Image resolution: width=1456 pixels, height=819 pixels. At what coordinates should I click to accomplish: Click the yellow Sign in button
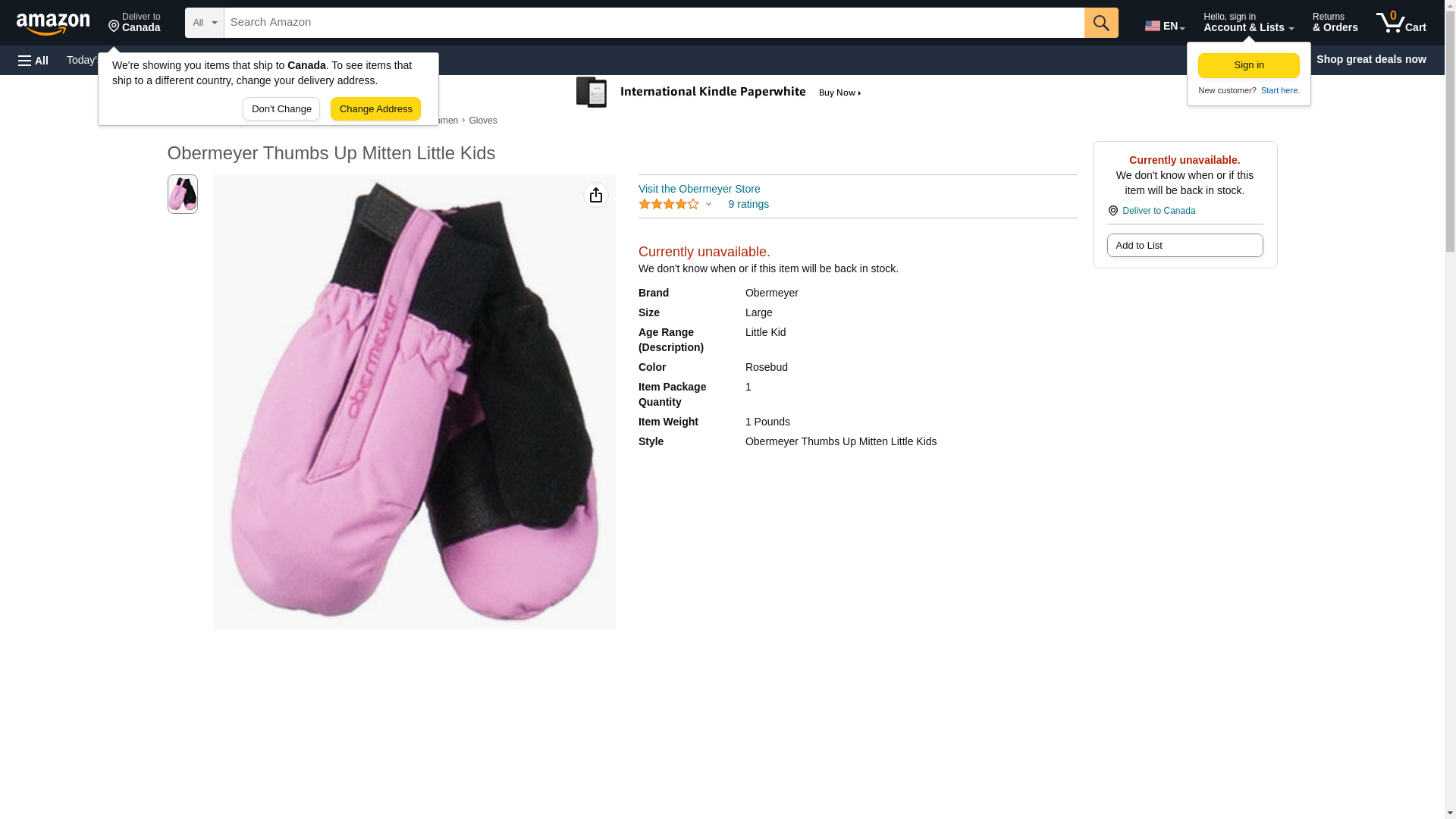tap(1248, 66)
